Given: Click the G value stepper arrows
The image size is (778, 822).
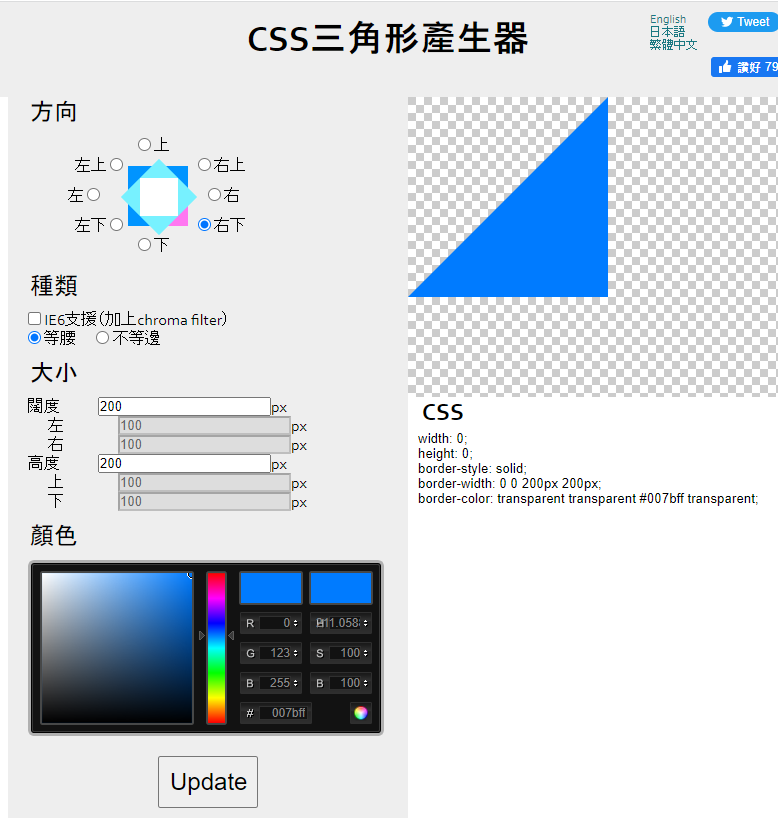Looking at the screenshot, I should (x=296, y=653).
